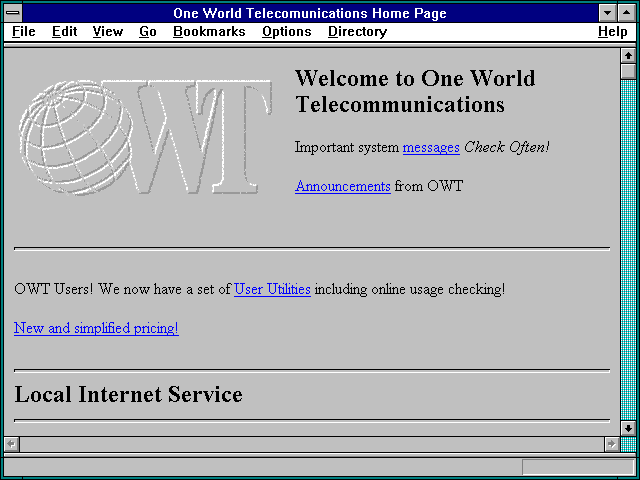Click the window title bar text
640x480 pixels.
(x=310, y=13)
